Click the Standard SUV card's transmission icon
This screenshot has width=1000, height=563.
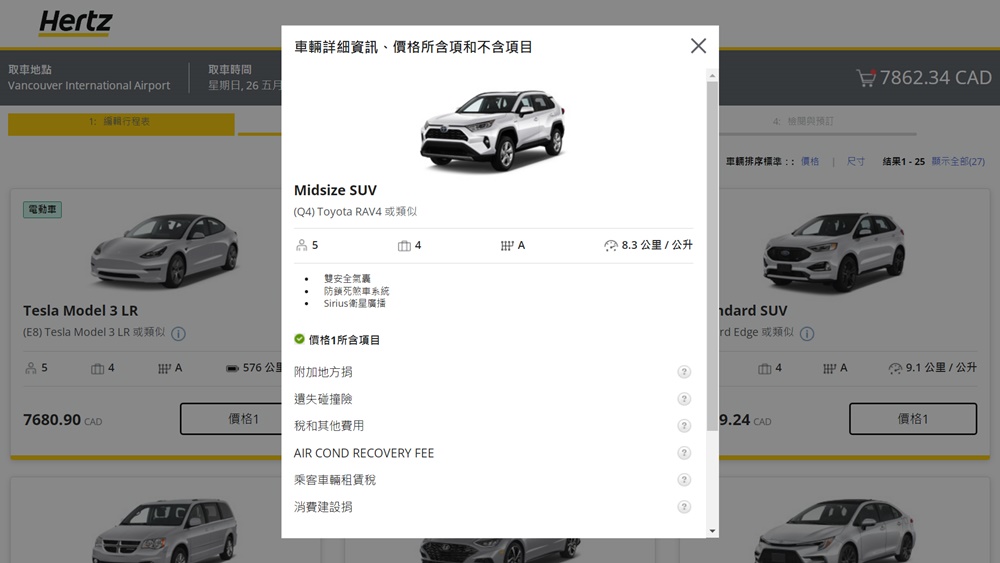[830, 368]
